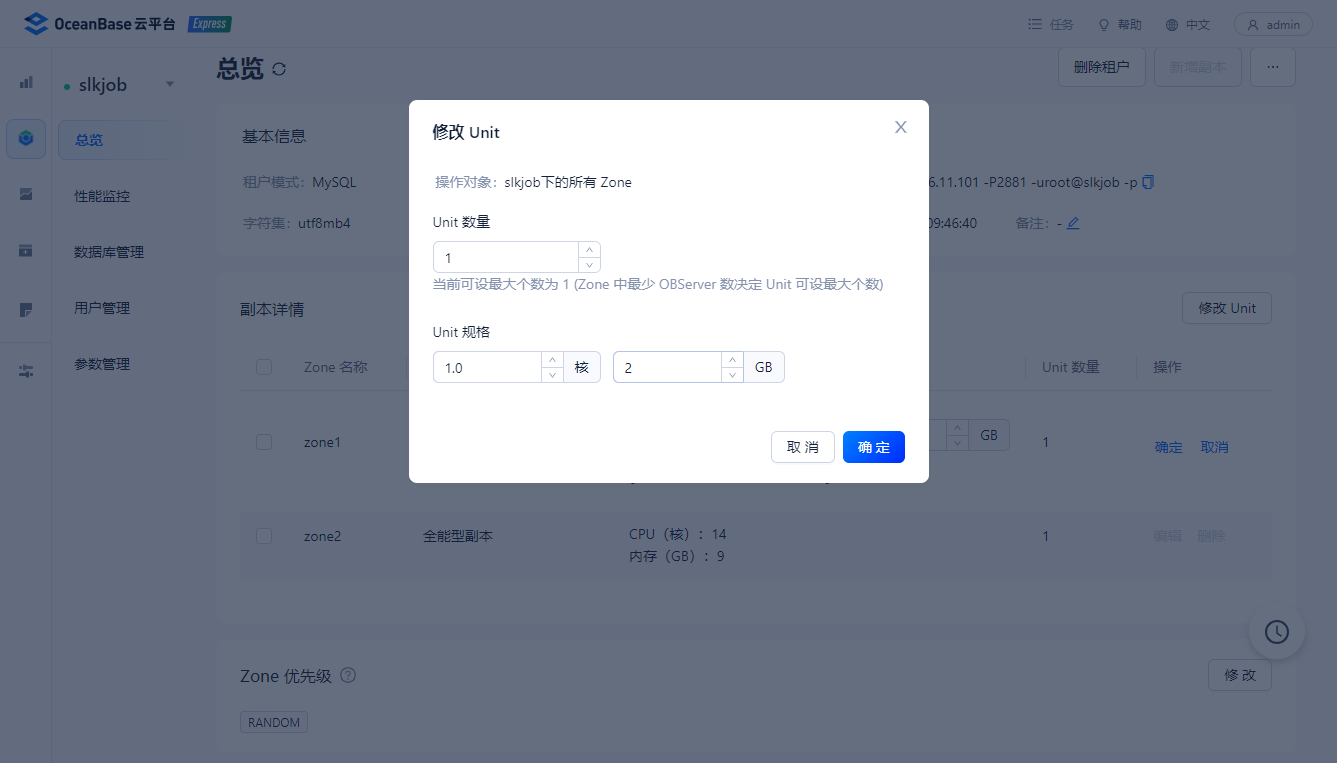The image size is (1337, 763).
Task: Toggle the select-all Zone checkbox
Action: [x=264, y=367]
